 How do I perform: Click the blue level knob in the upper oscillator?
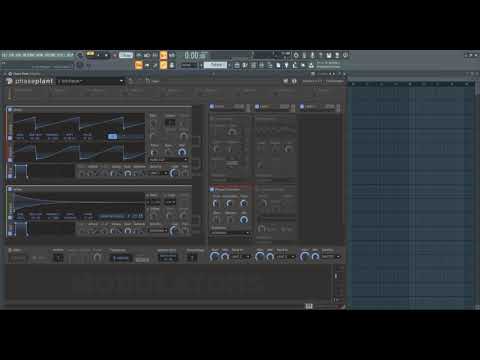(x=182, y=152)
